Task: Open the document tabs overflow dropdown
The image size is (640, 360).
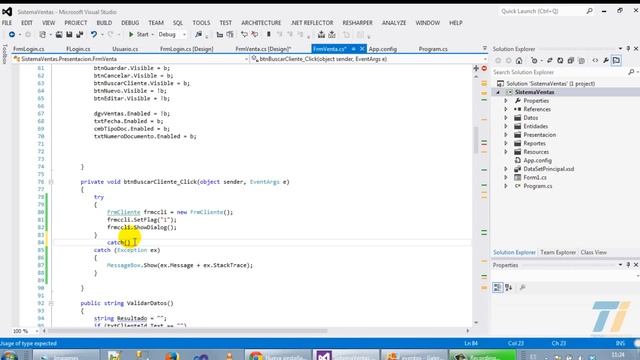Action: (x=484, y=49)
